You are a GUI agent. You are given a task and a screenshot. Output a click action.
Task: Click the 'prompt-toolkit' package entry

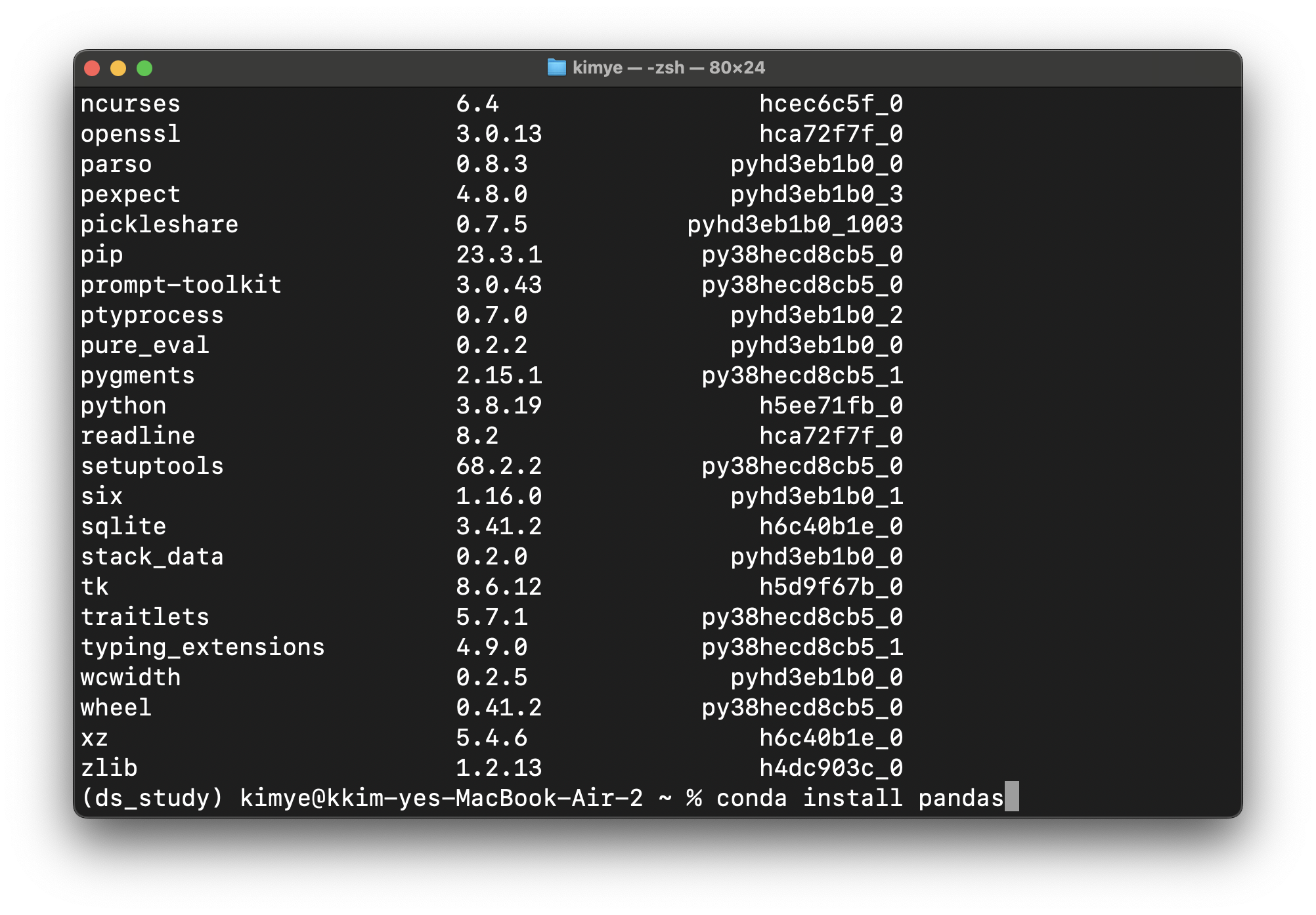click(x=181, y=285)
